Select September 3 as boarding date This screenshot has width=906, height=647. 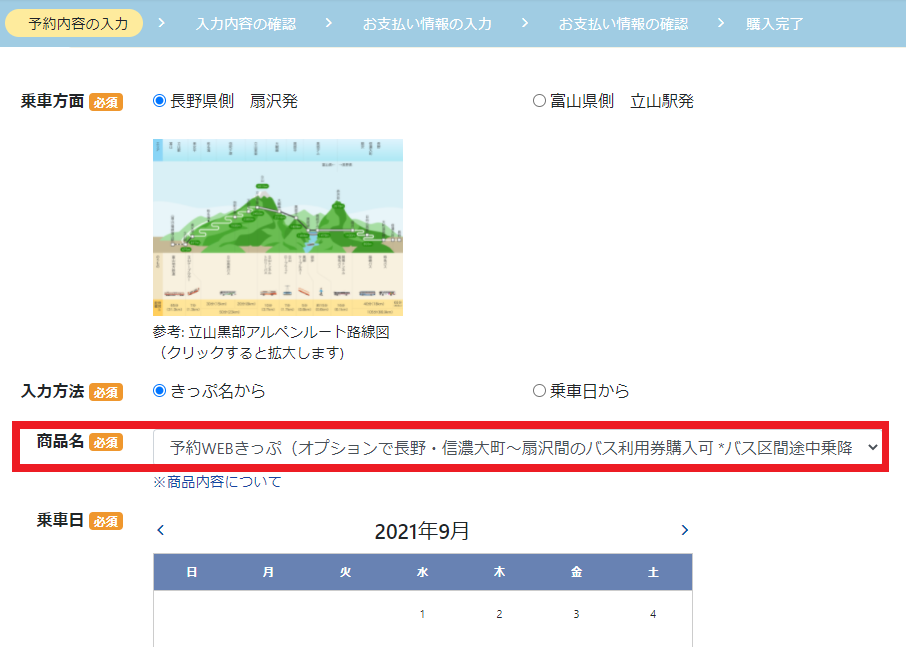pos(576,614)
